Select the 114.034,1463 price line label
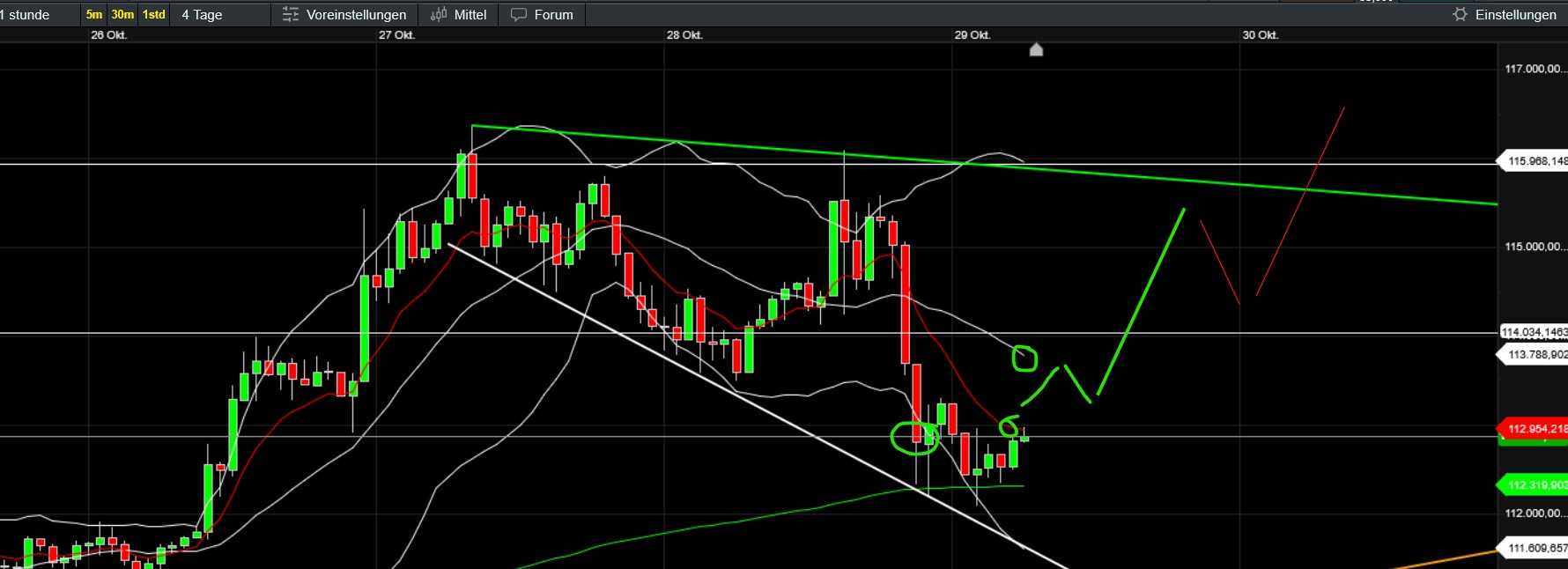 [x=1534, y=332]
